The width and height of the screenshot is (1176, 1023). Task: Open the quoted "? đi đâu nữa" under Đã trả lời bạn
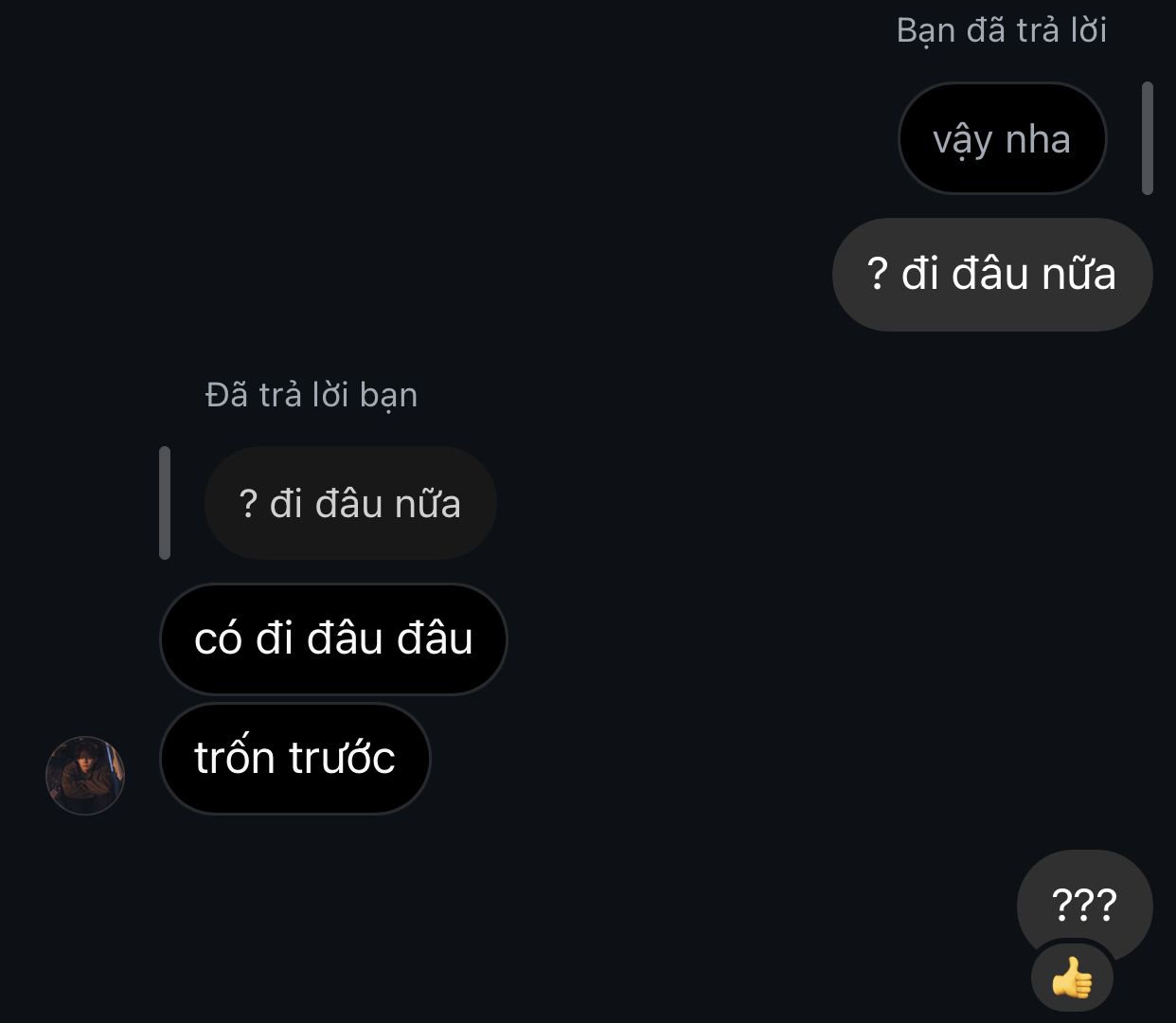point(350,503)
